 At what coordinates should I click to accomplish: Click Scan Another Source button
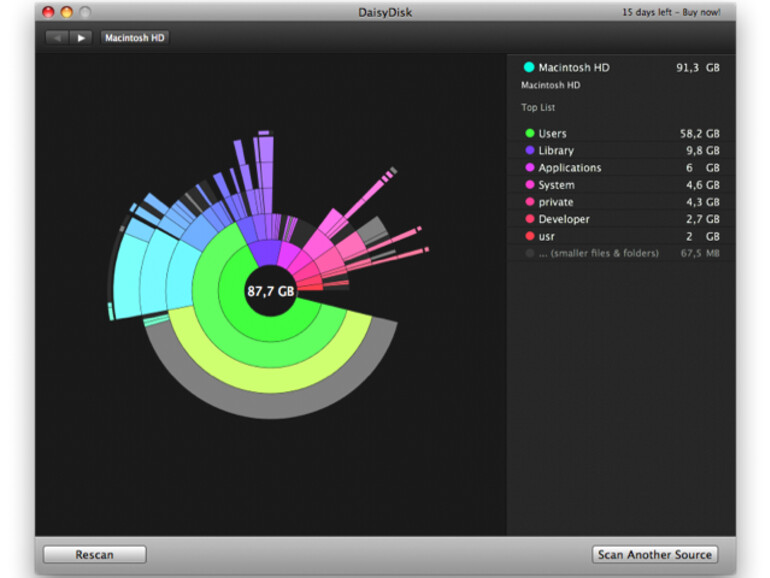coord(655,554)
